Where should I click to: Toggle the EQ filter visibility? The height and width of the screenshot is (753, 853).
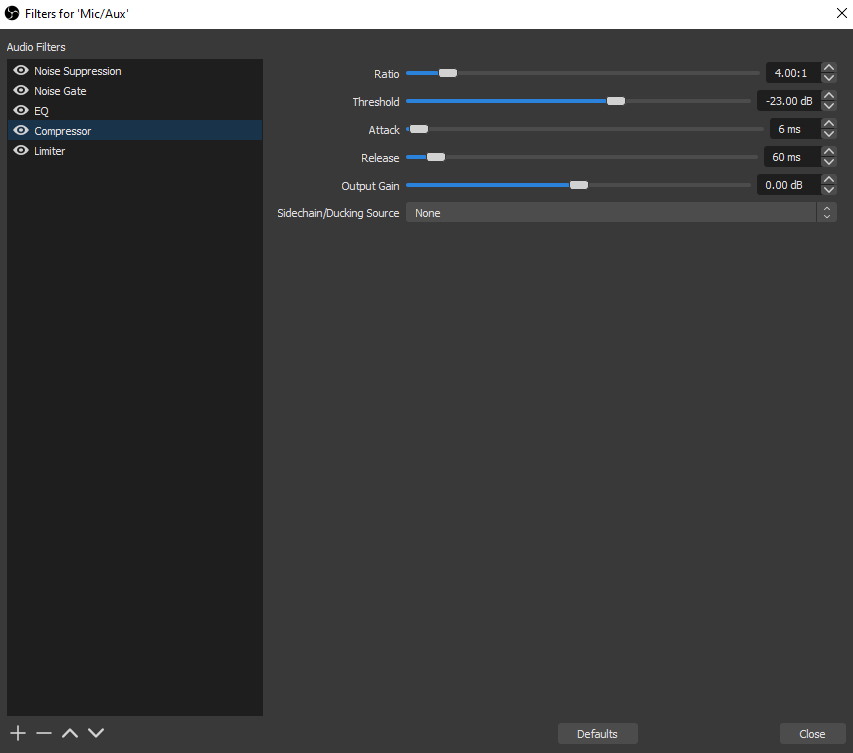20,111
